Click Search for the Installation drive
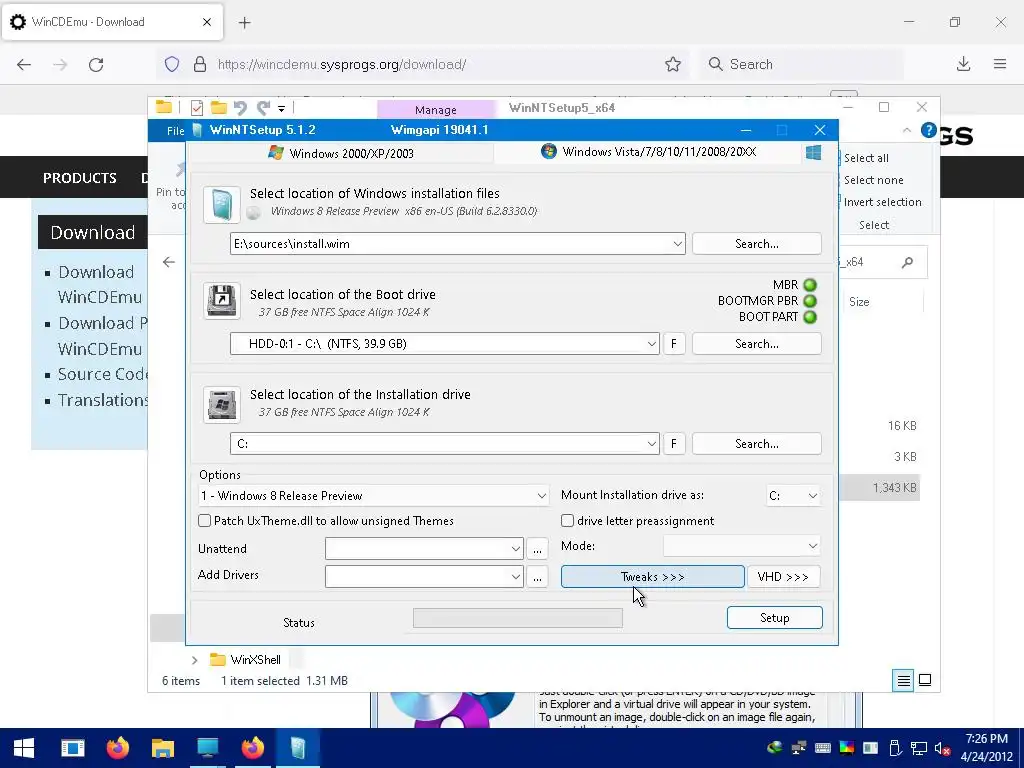 [756, 443]
